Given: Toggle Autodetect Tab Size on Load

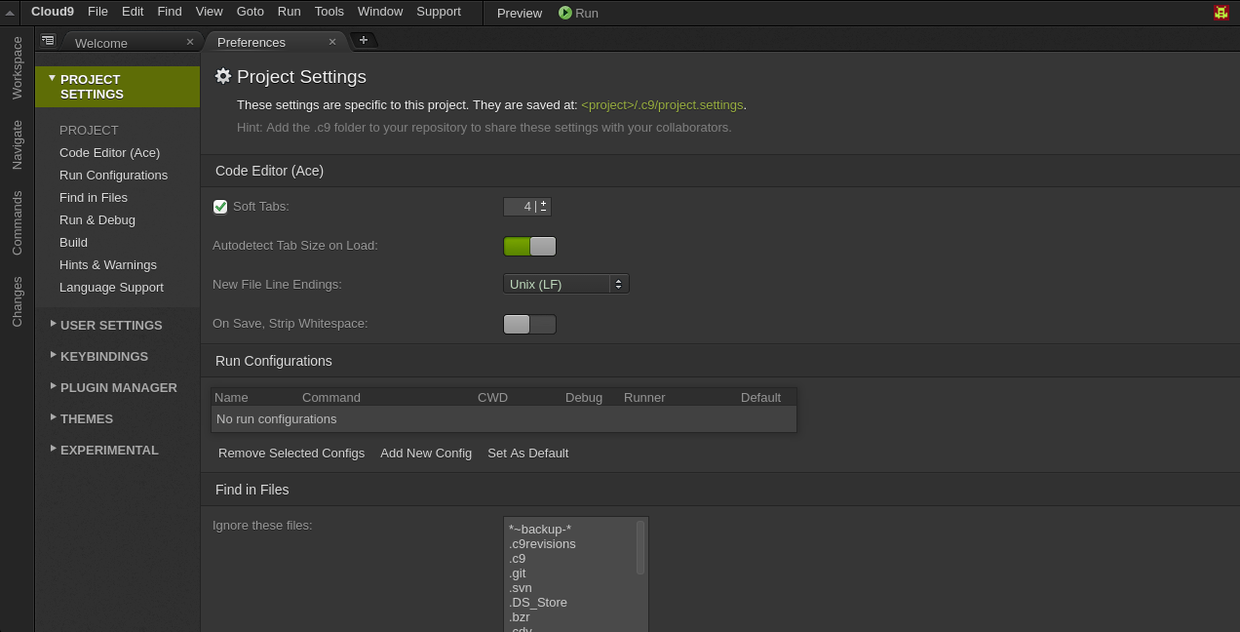Looking at the screenshot, I should [529, 246].
